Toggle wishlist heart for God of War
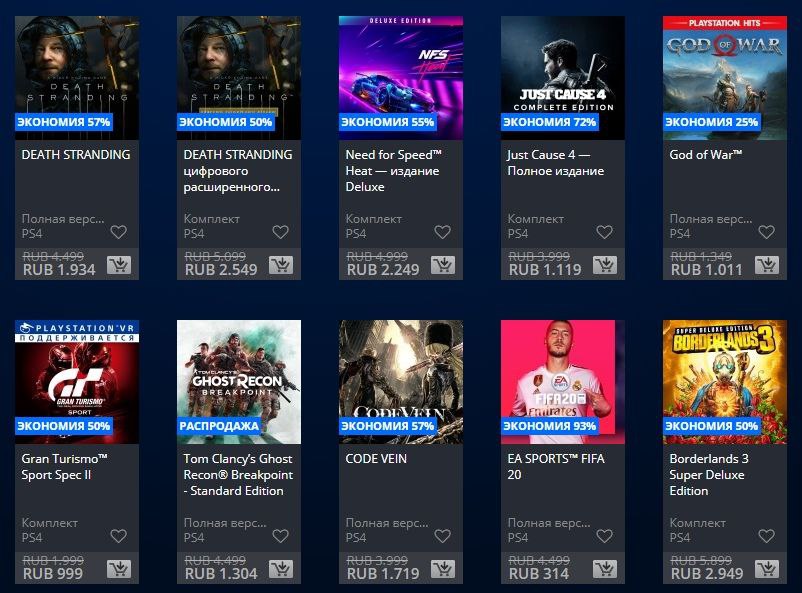This screenshot has width=802, height=593. click(766, 232)
